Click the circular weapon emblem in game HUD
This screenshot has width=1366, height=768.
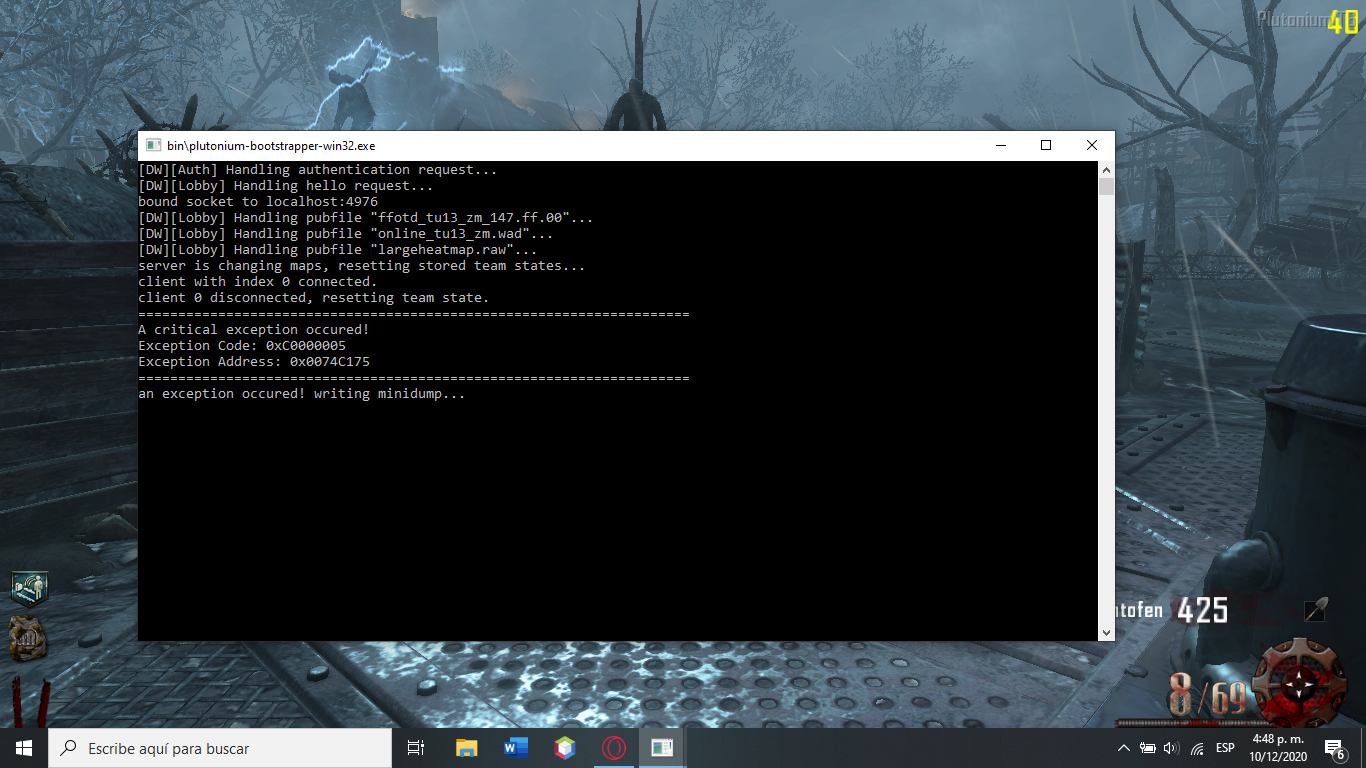coord(1300,684)
